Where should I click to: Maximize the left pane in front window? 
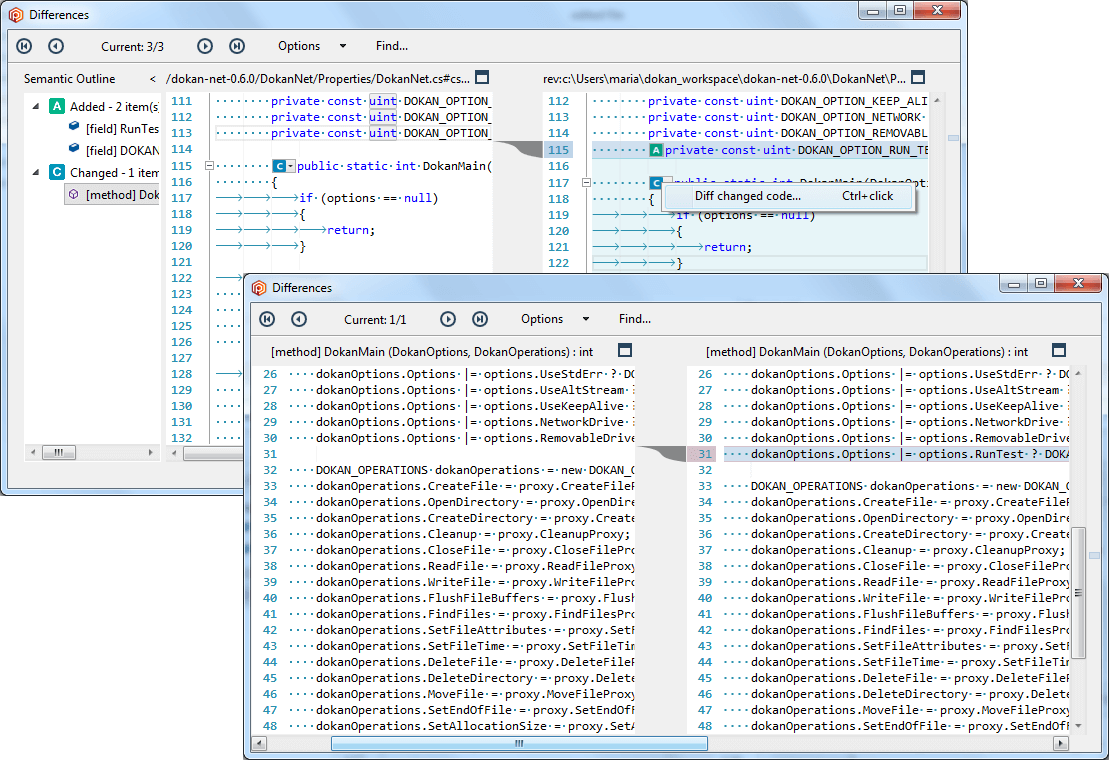pos(625,350)
